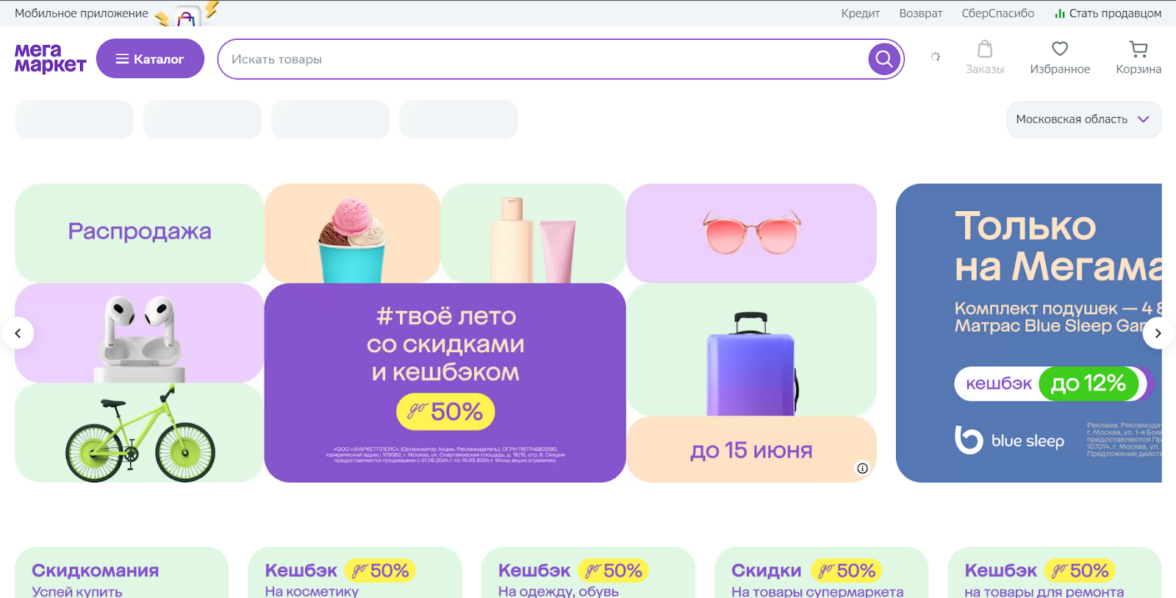Image resolution: width=1176 pixels, height=598 pixels.
Task: Focus the Искать товары search field
Action: pos(540,59)
